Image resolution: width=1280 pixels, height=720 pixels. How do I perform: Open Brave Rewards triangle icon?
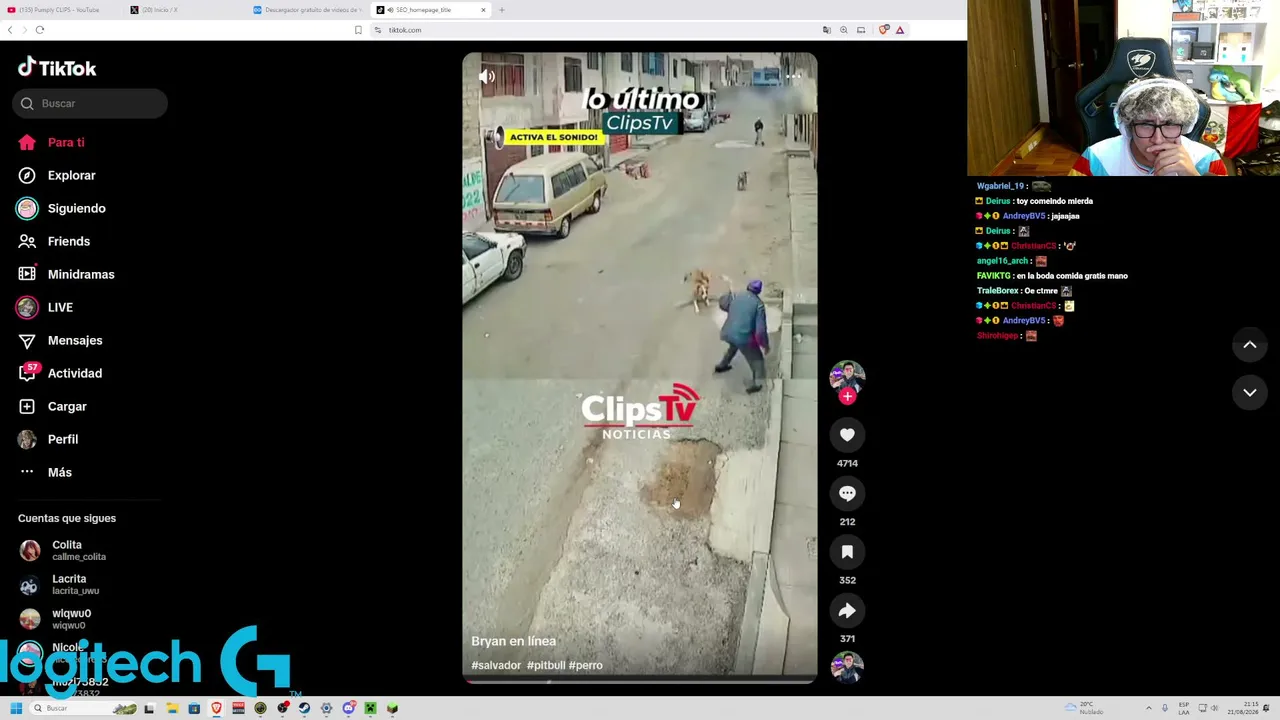[900, 30]
